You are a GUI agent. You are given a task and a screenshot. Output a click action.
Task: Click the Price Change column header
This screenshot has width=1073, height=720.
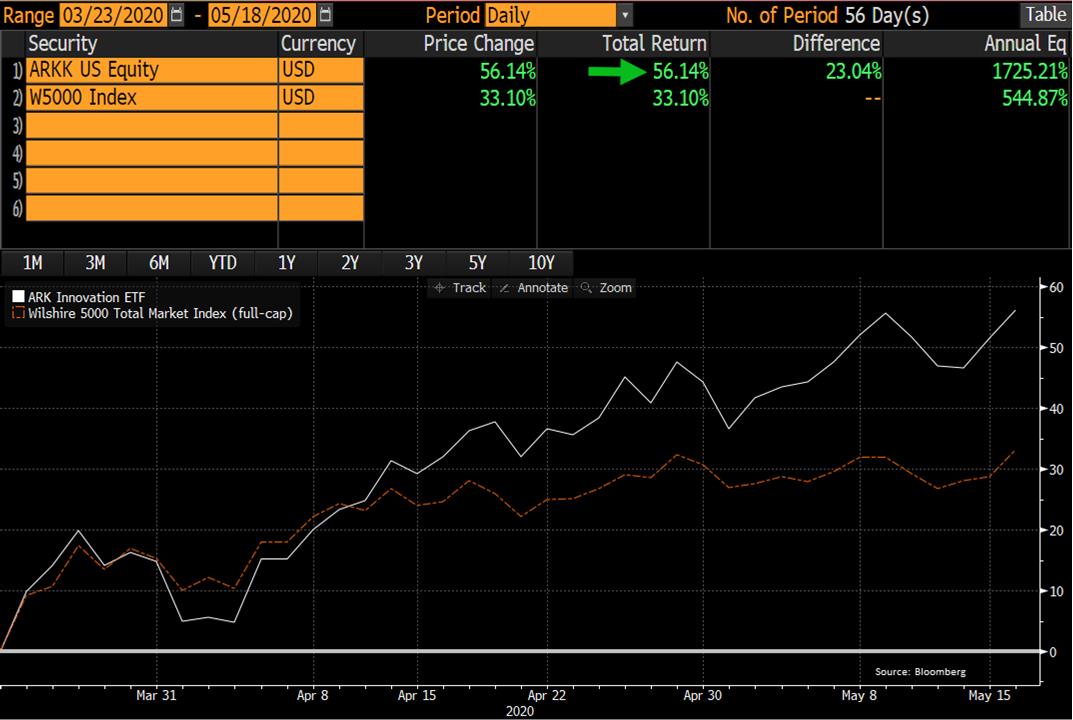coord(478,44)
